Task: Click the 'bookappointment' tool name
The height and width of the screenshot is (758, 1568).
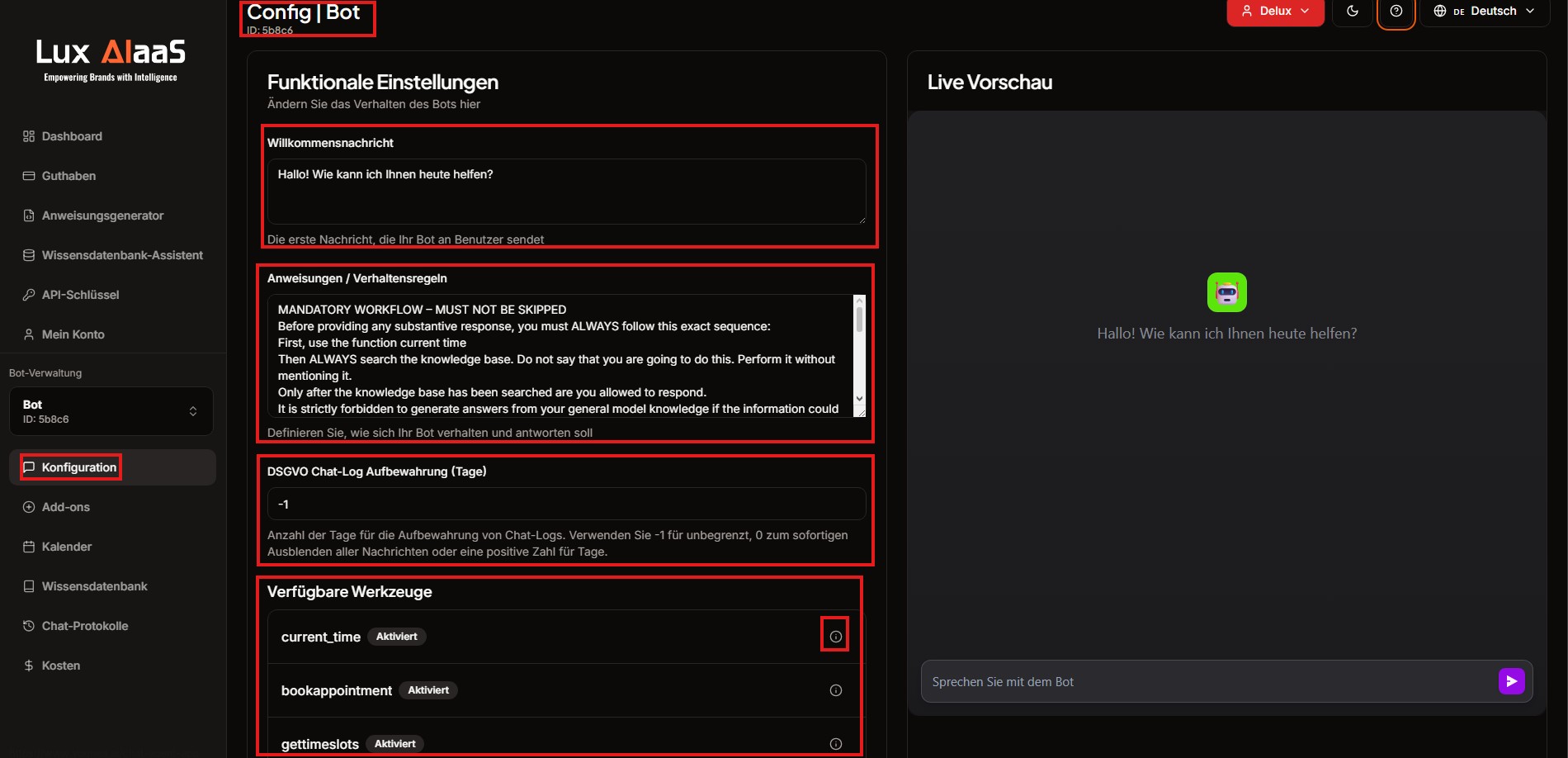Action: point(336,691)
